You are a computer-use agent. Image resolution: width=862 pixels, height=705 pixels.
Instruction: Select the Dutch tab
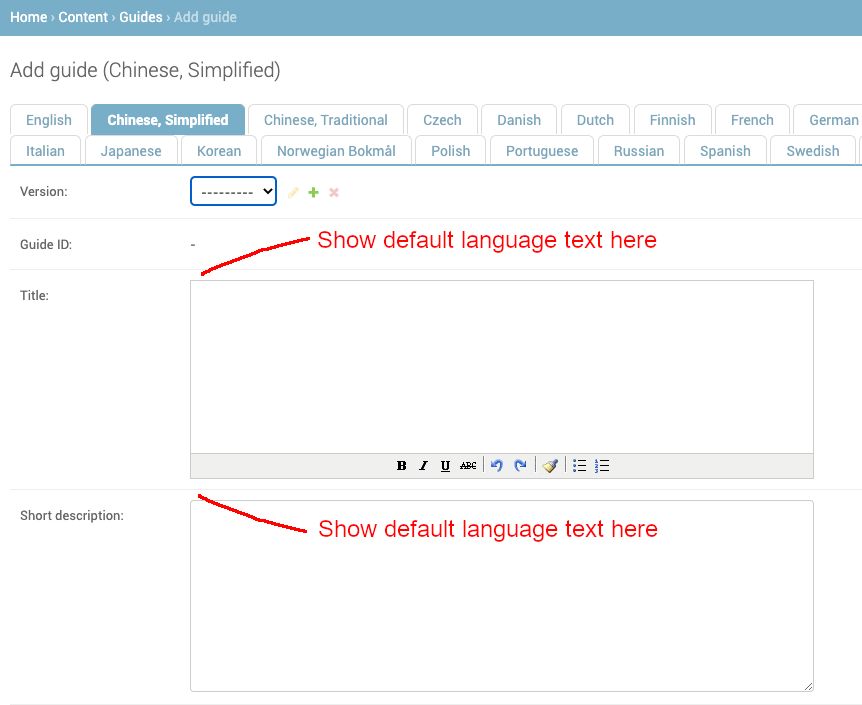pyautogui.click(x=595, y=120)
